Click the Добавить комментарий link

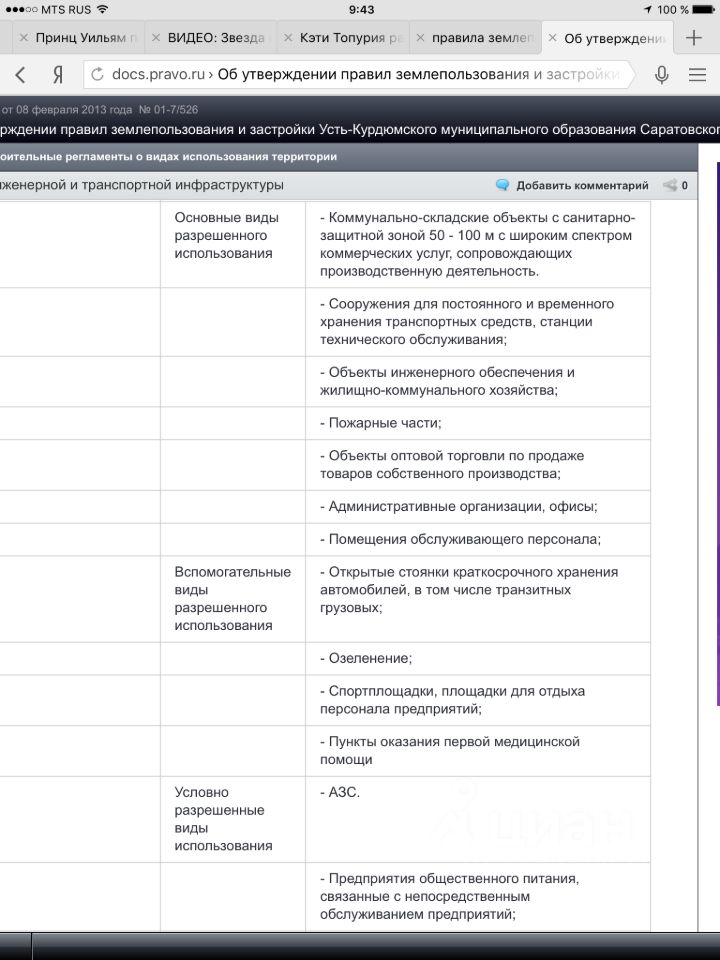point(582,186)
